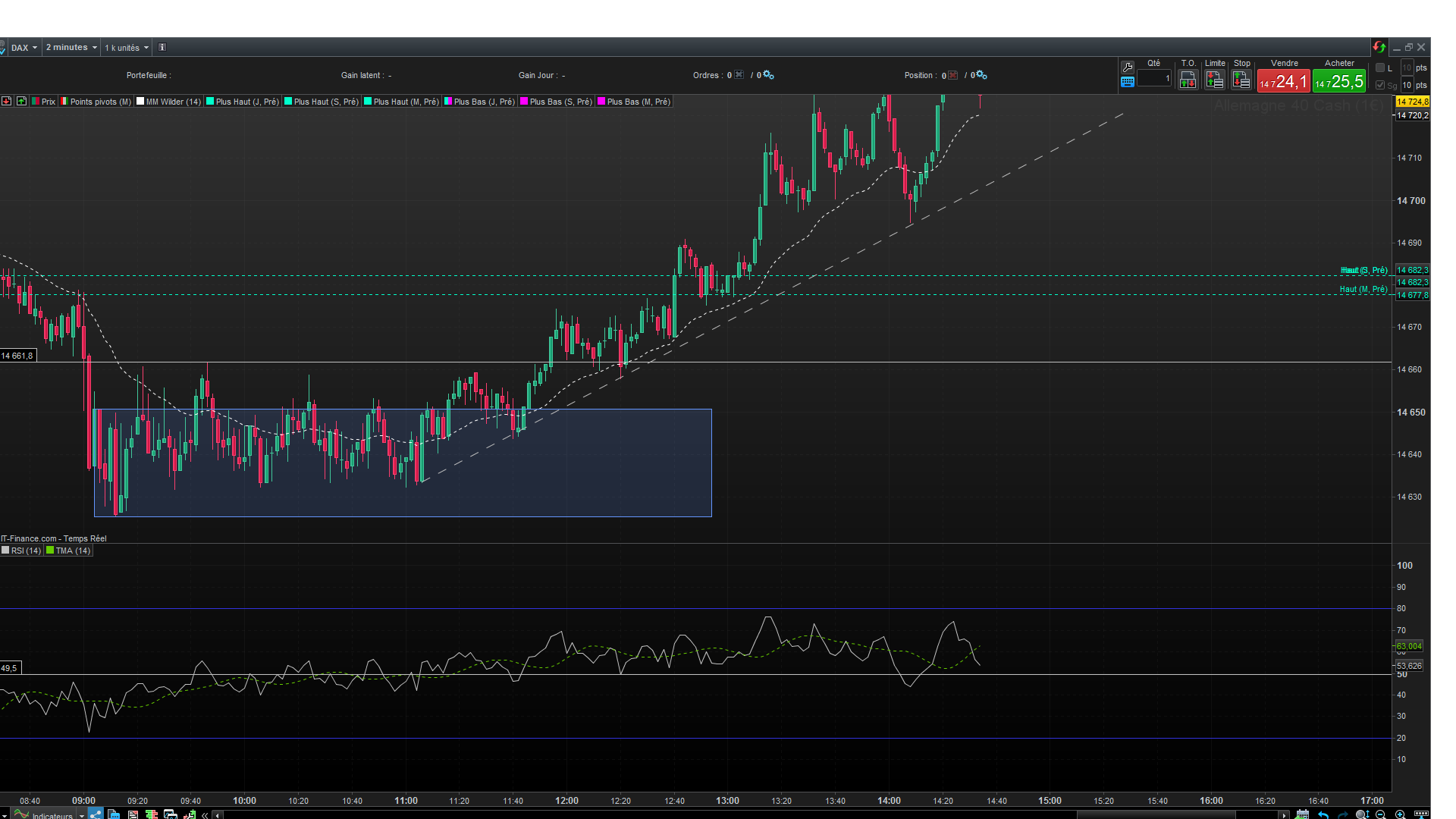This screenshot has height=819, width=1456.
Task: Click the zoom out magnifier icon
Action: tap(1381, 814)
